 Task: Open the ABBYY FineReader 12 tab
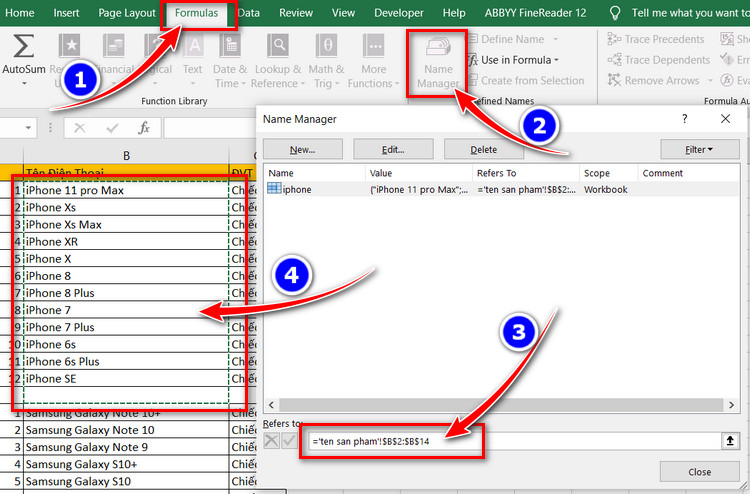pos(535,13)
